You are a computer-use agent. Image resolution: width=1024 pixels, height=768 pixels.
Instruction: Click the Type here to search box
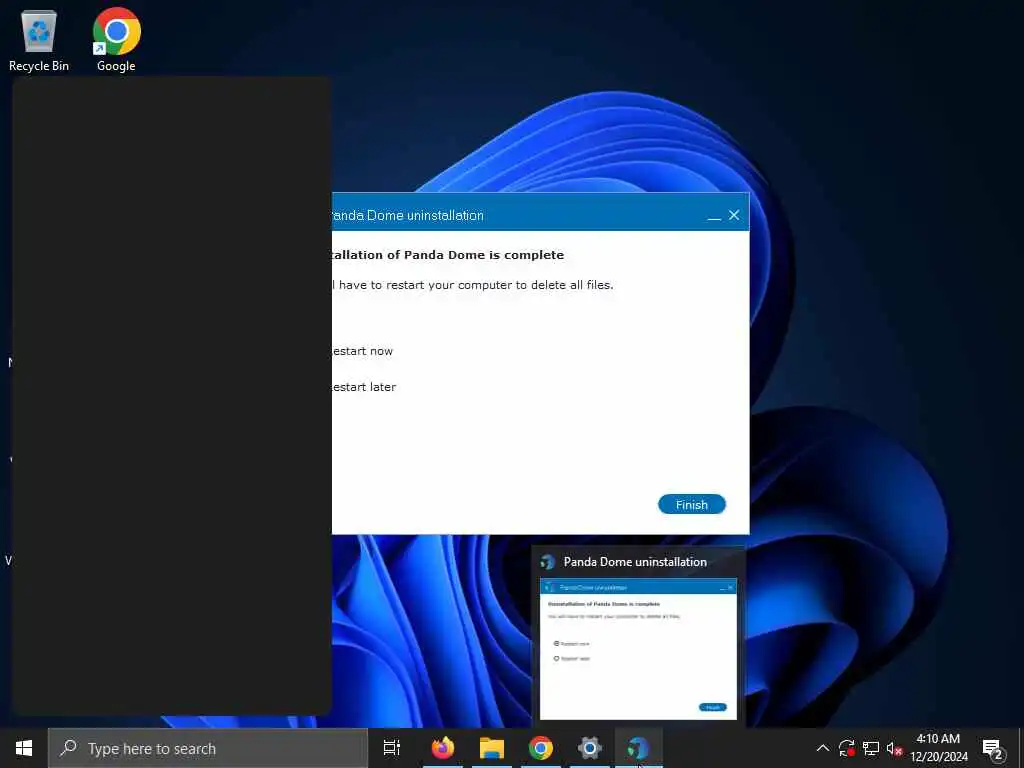tap(208, 748)
